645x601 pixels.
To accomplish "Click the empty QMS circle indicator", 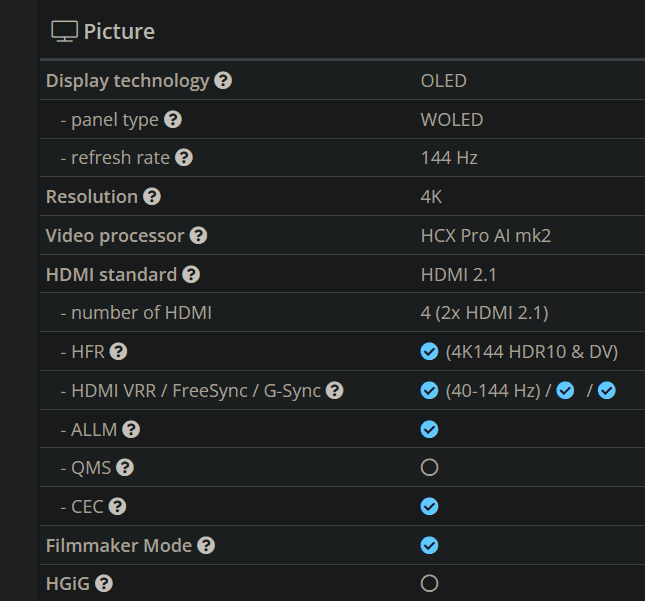I will click(x=430, y=467).
